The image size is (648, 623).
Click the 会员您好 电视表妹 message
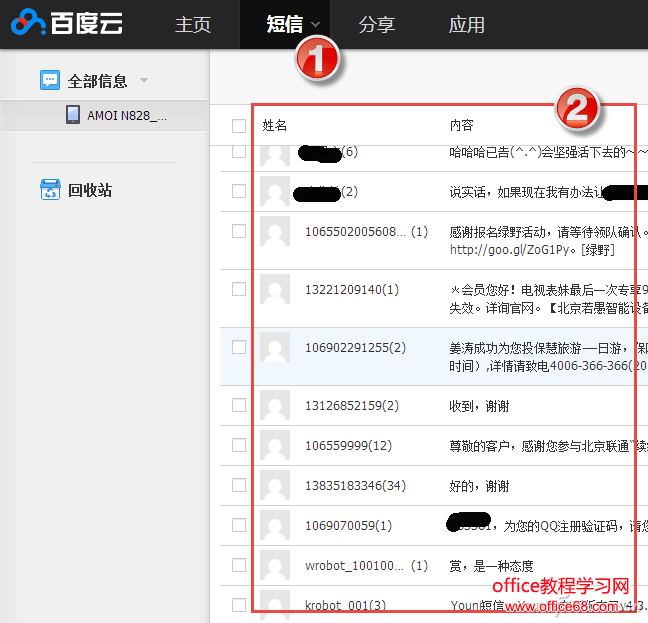(548, 299)
